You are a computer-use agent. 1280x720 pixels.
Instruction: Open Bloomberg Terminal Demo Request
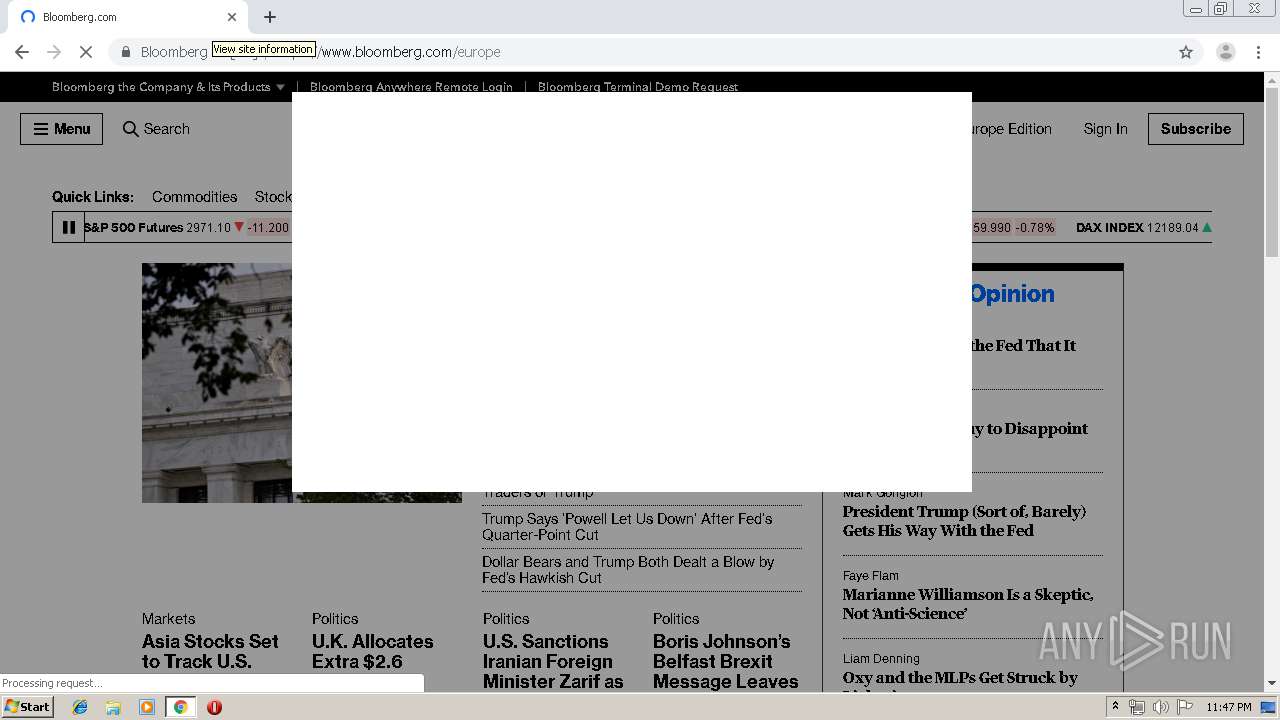[638, 87]
